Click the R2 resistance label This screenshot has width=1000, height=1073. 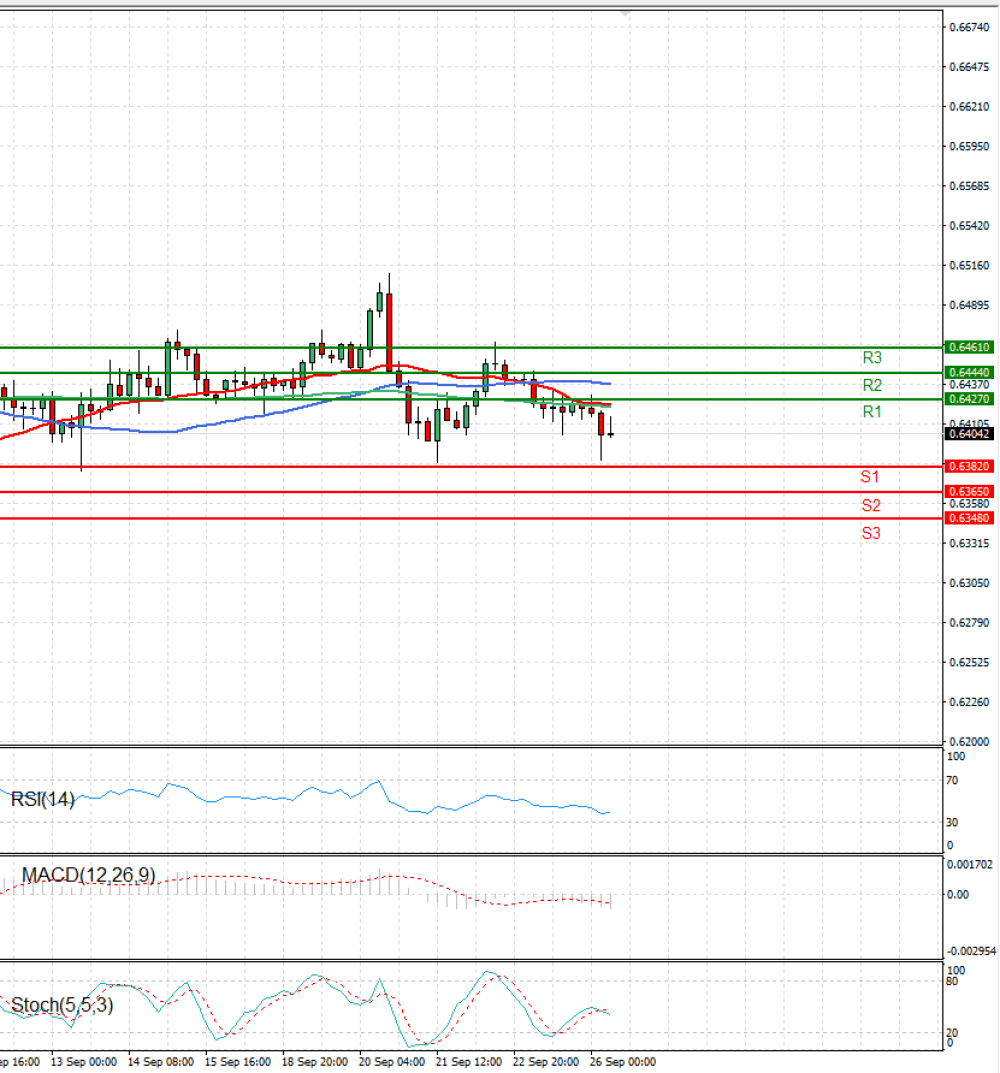click(872, 385)
